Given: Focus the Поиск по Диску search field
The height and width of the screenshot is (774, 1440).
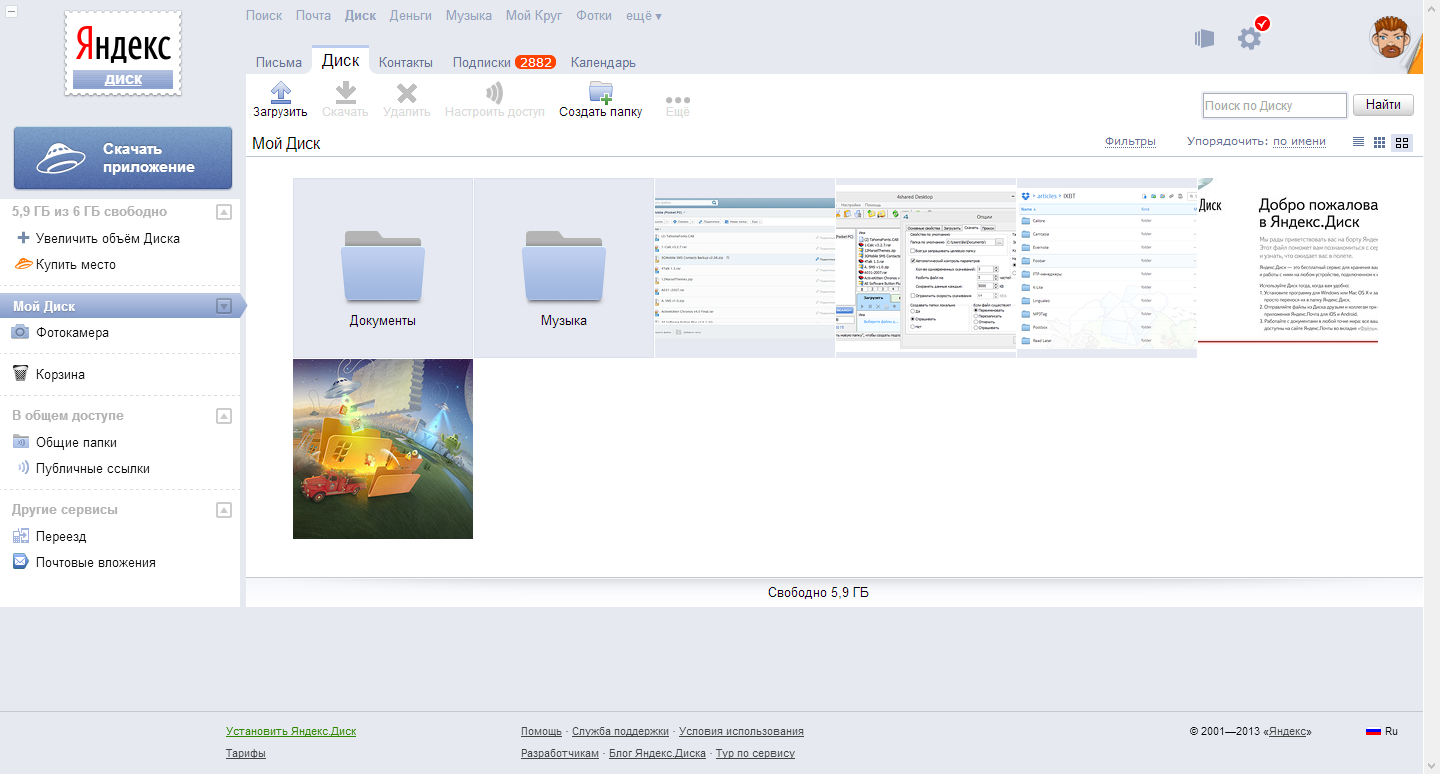Looking at the screenshot, I should tap(1275, 105).
